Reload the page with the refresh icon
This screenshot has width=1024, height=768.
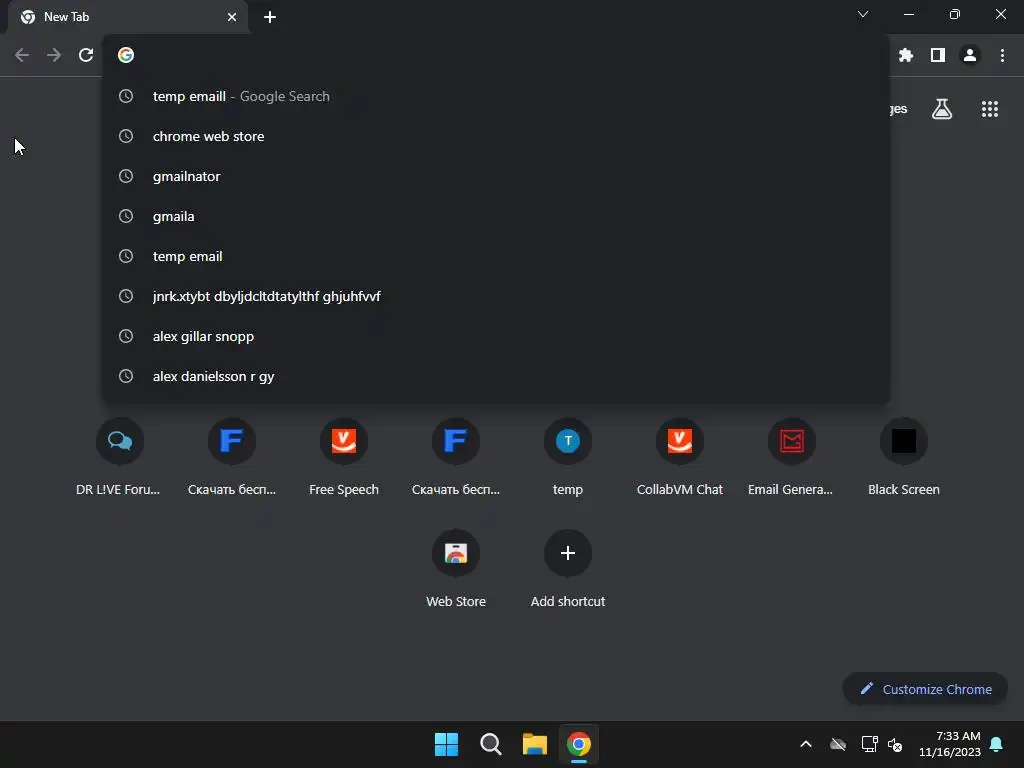(x=86, y=55)
